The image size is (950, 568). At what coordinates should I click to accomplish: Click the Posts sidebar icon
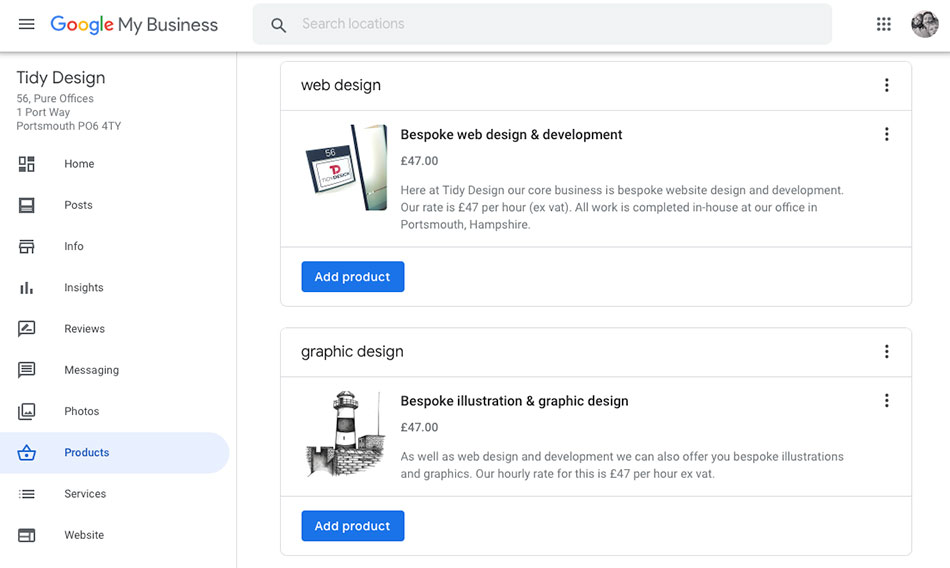click(27, 205)
